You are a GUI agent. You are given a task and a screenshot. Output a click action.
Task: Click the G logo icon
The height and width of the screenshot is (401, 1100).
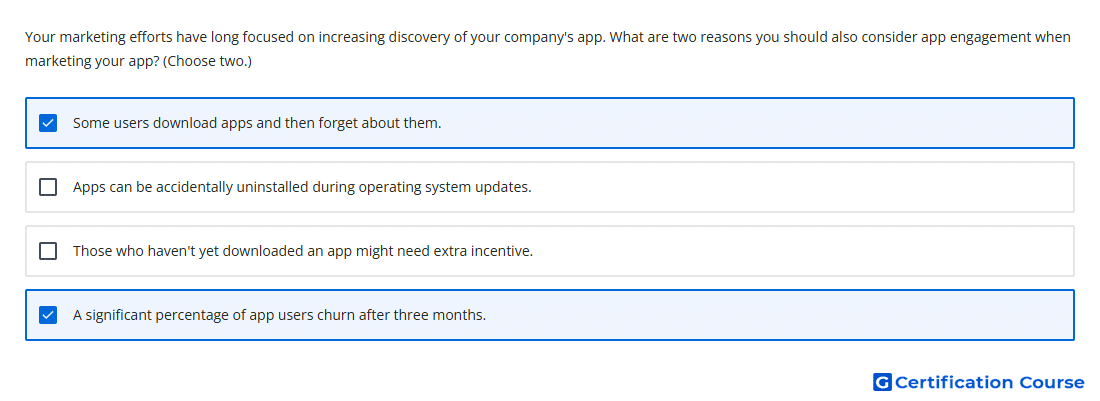click(882, 382)
